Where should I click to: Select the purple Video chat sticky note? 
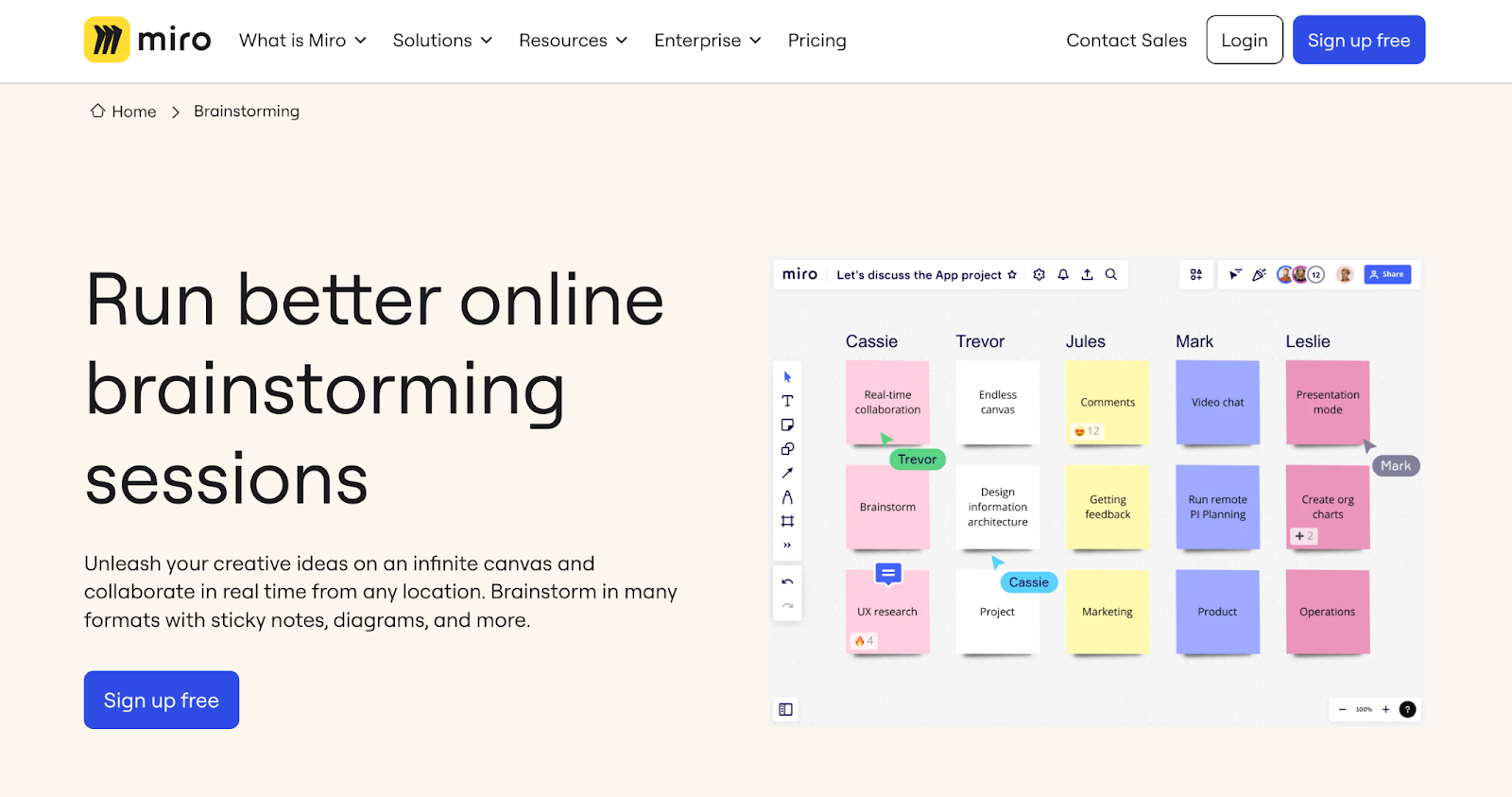pos(1217,402)
